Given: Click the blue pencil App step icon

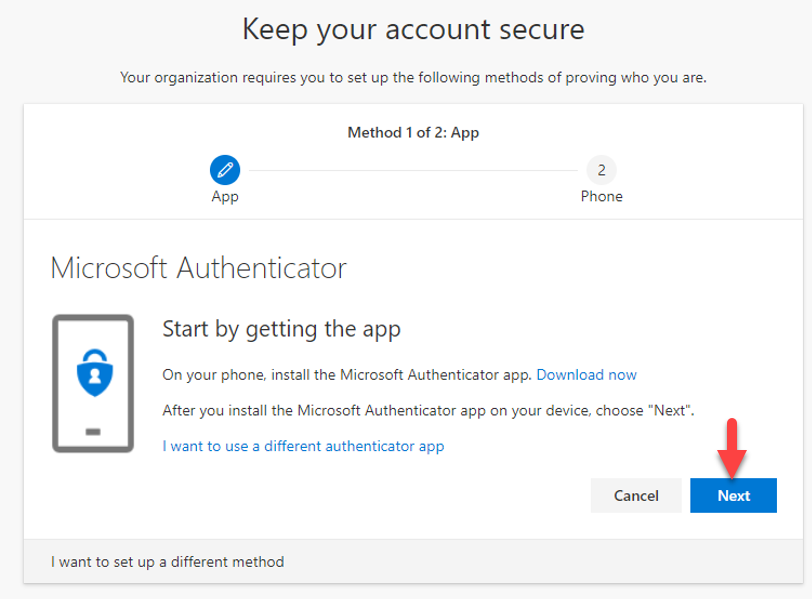Looking at the screenshot, I should pos(225,169).
